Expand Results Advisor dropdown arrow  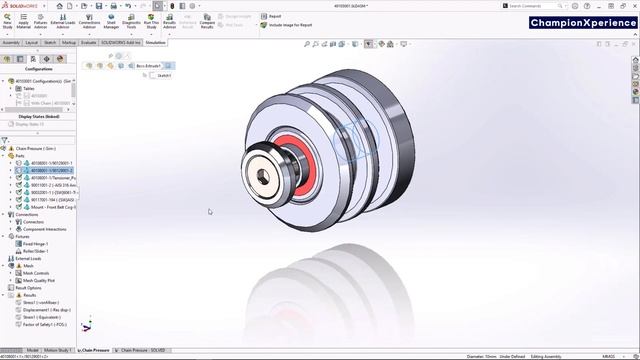pyautogui.click(x=169, y=35)
